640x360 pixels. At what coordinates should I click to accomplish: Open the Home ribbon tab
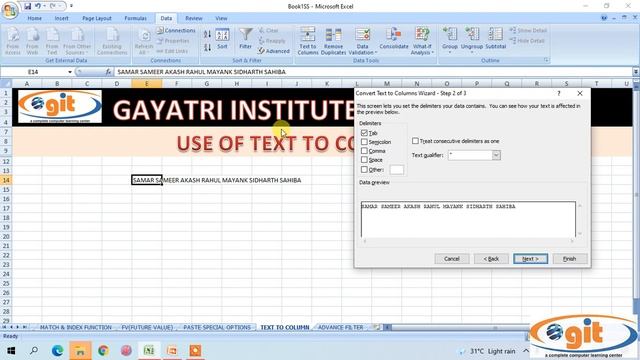(x=34, y=18)
